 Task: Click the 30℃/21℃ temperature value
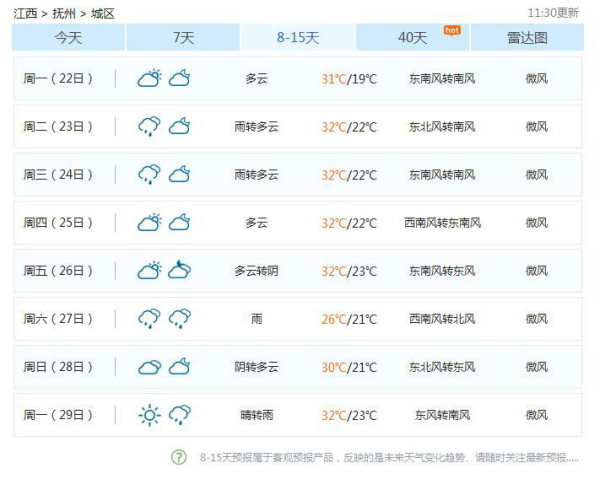click(349, 367)
